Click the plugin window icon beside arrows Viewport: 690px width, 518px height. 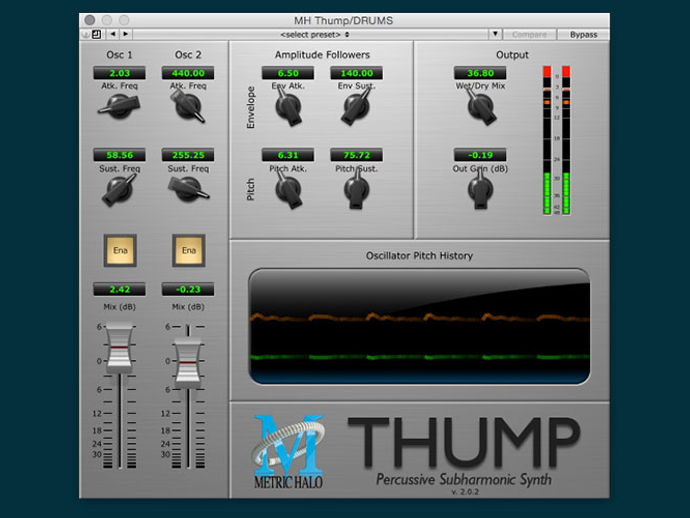click(x=96, y=34)
